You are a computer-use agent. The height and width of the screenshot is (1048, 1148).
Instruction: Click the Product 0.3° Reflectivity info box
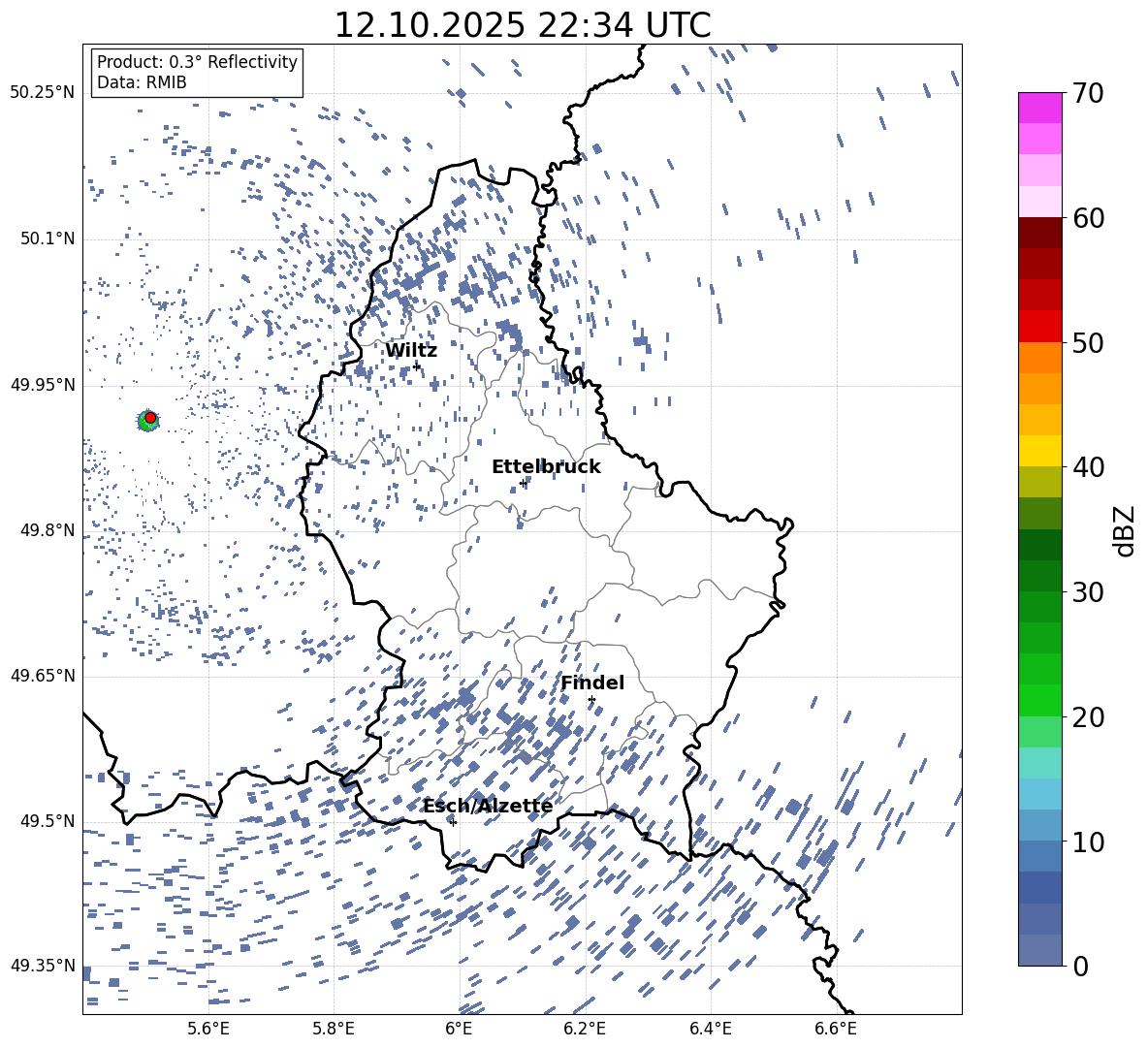tap(197, 73)
